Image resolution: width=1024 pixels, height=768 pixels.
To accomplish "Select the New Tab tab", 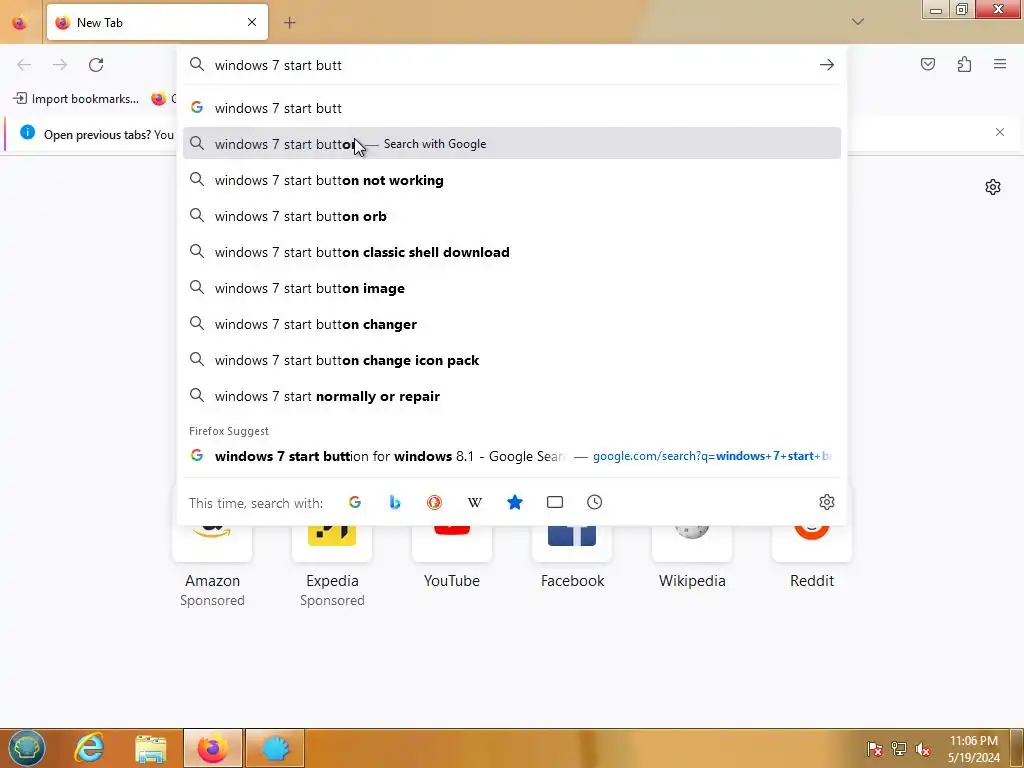I will 157,22.
